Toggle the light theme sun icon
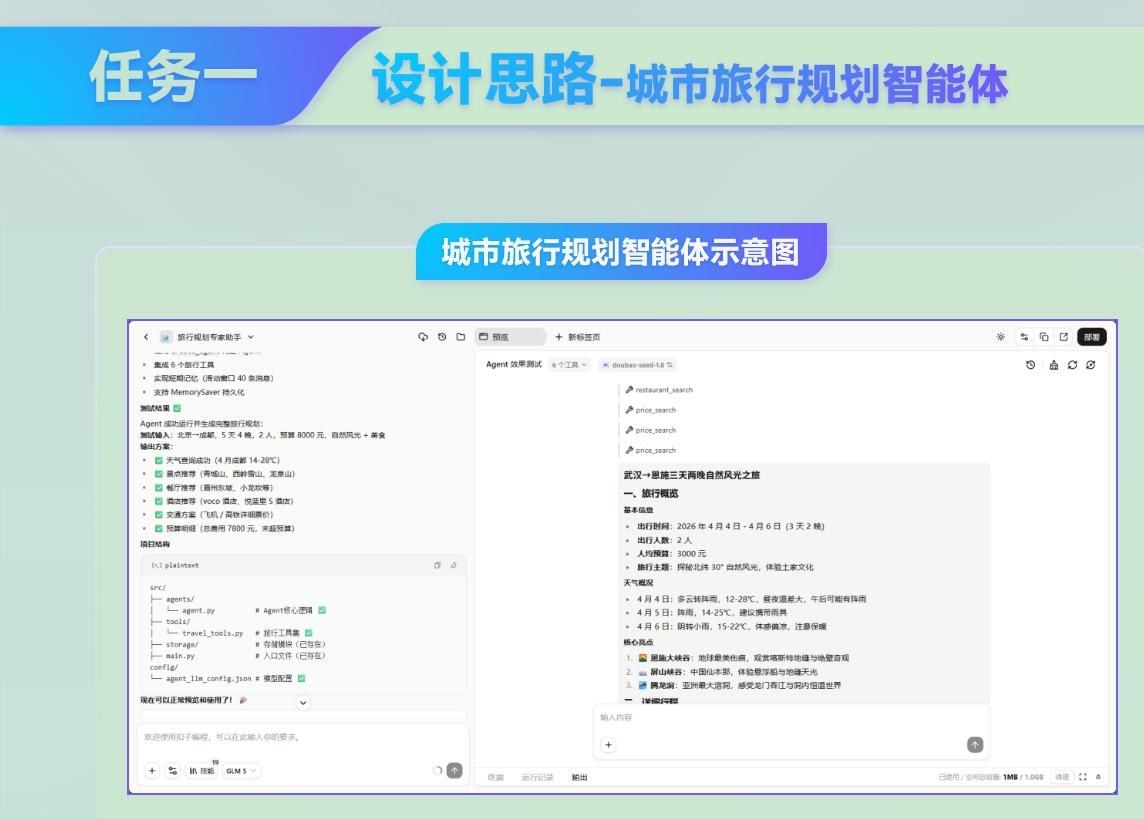 [1000, 337]
